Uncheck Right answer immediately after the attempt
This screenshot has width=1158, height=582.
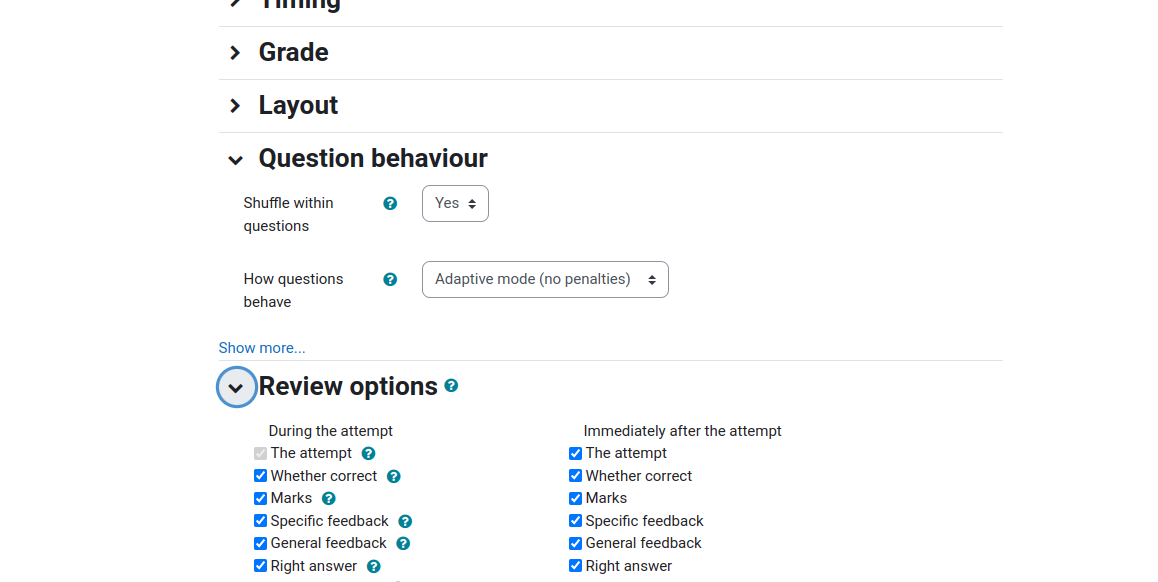point(575,566)
